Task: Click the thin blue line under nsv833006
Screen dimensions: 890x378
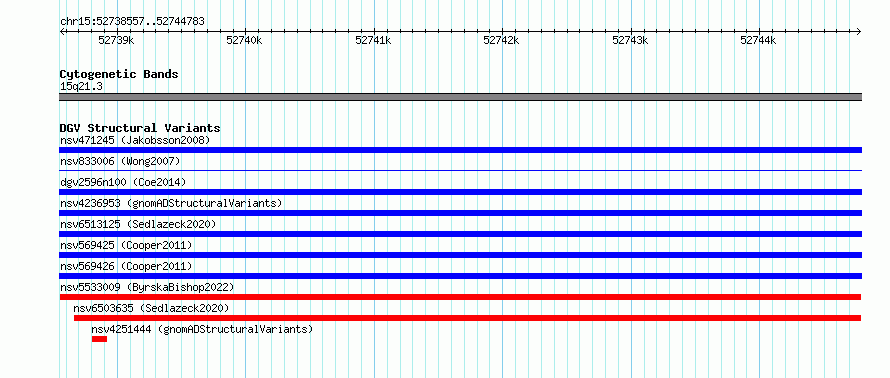Action: coord(460,170)
